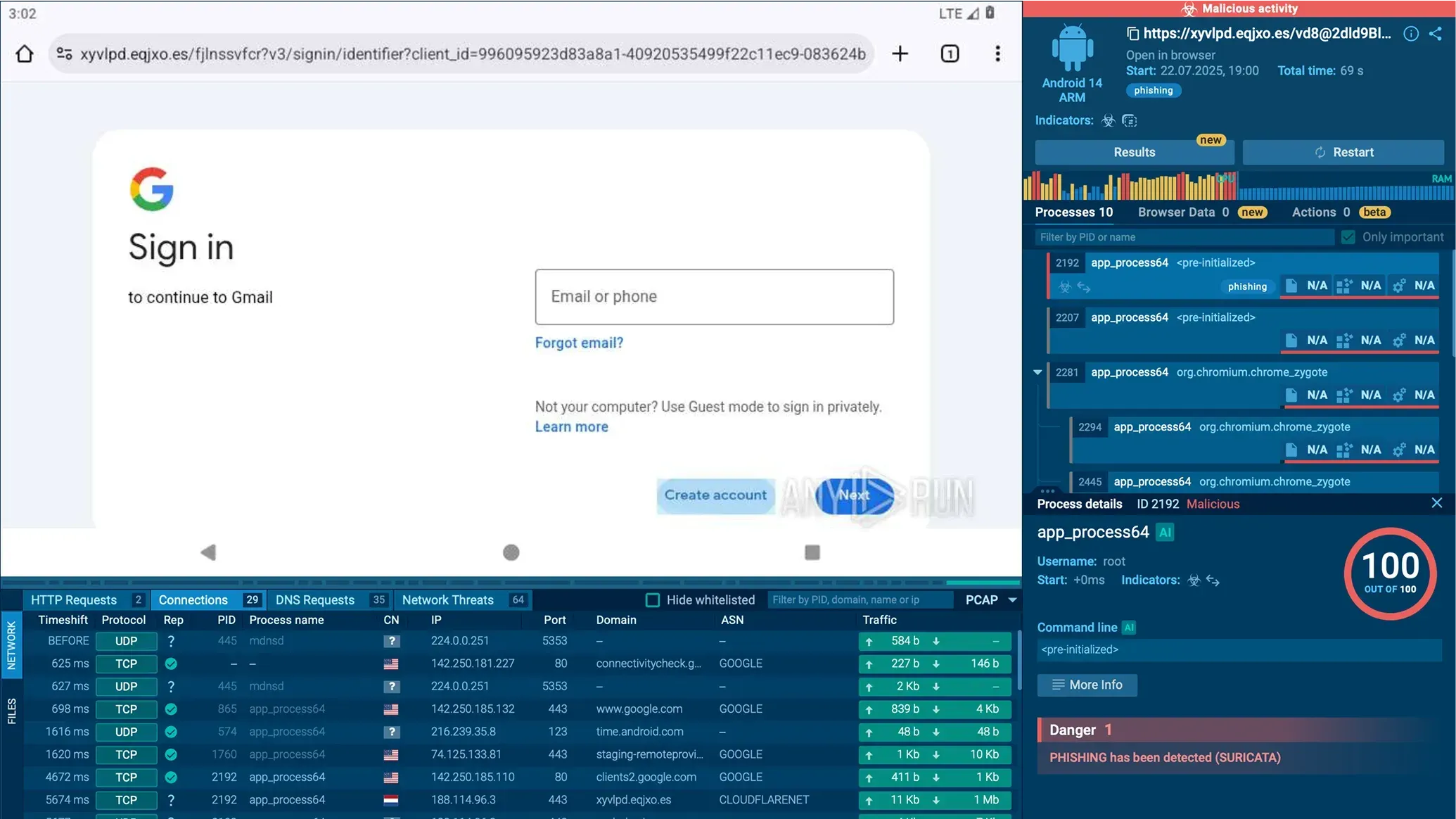Click the Timeshift column header
The height and width of the screenshot is (819, 1456).
pos(63,620)
